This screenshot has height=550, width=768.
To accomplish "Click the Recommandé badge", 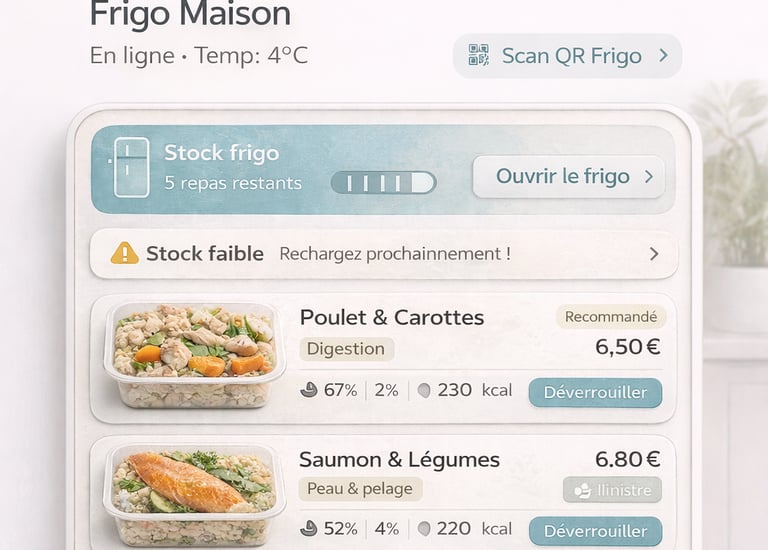I will click(611, 317).
